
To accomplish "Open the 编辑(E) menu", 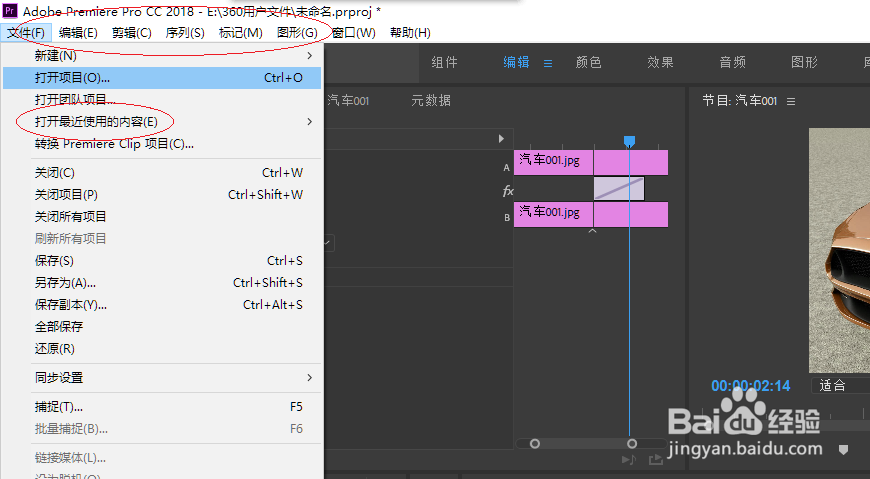I will [x=78, y=33].
